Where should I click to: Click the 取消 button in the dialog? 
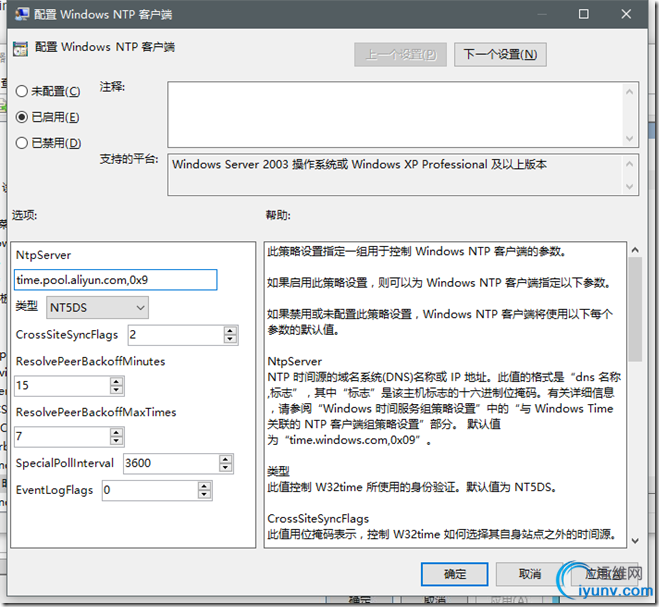pos(529,574)
